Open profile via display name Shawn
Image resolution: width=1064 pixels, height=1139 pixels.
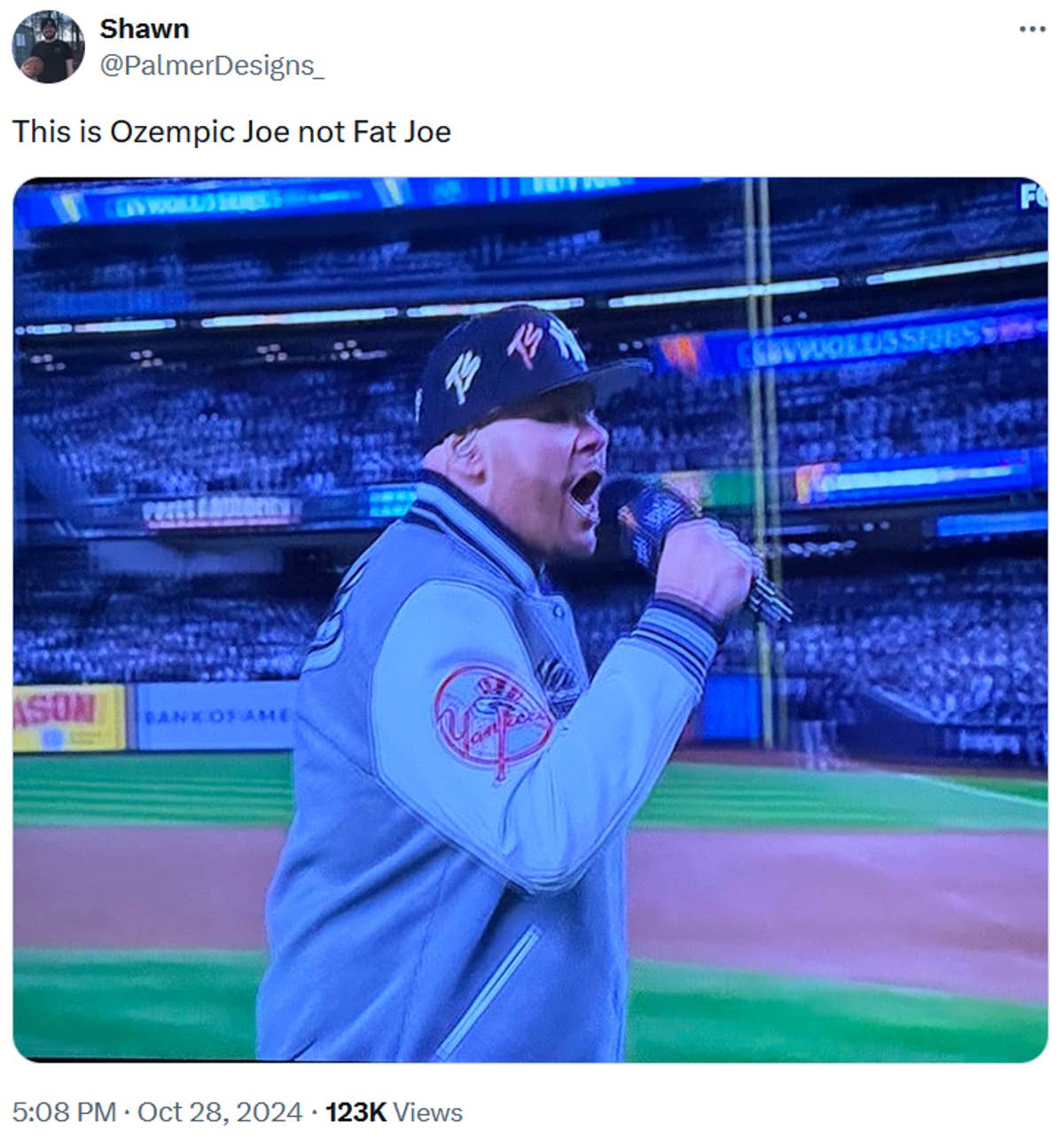(145, 27)
